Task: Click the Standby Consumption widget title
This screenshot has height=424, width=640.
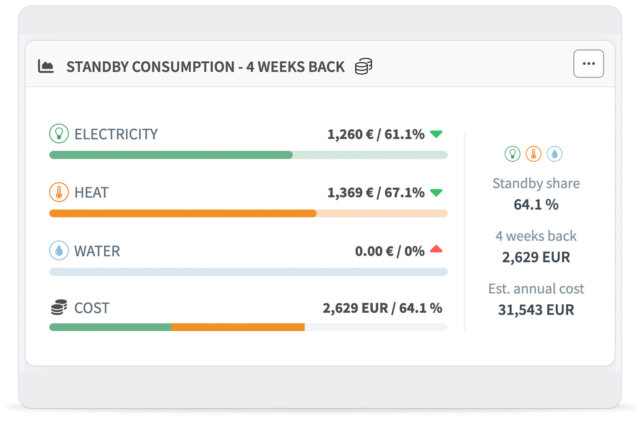Action: 205,67
